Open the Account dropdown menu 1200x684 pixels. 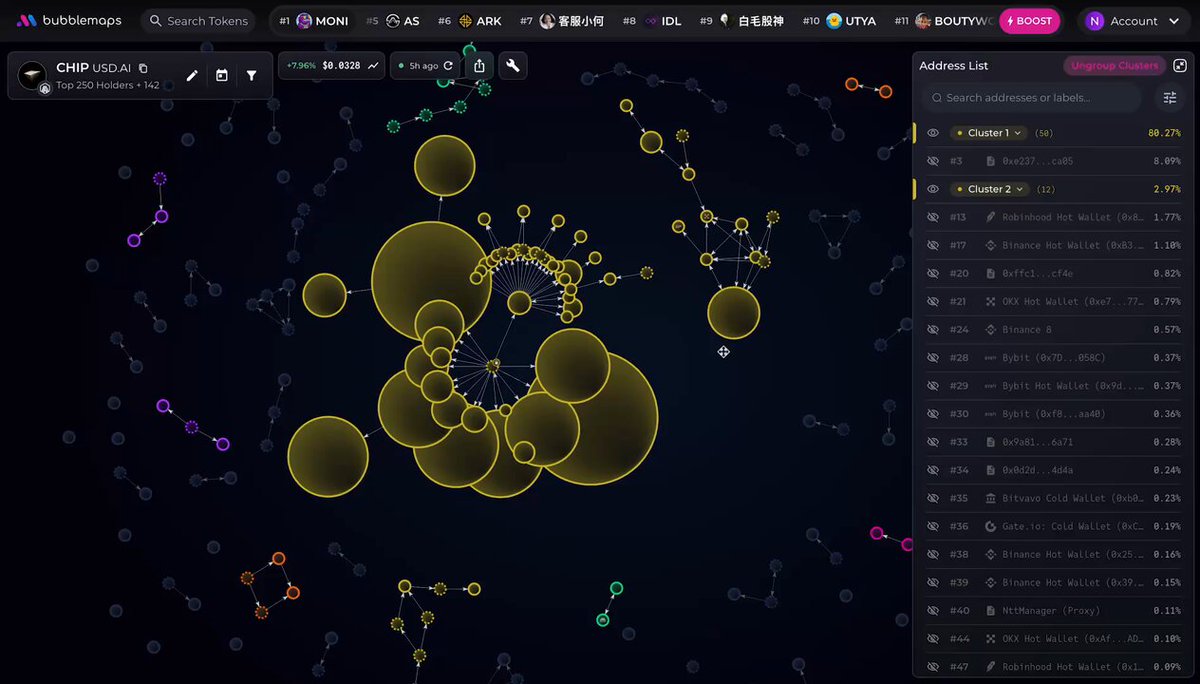[x=1132, y=21]
